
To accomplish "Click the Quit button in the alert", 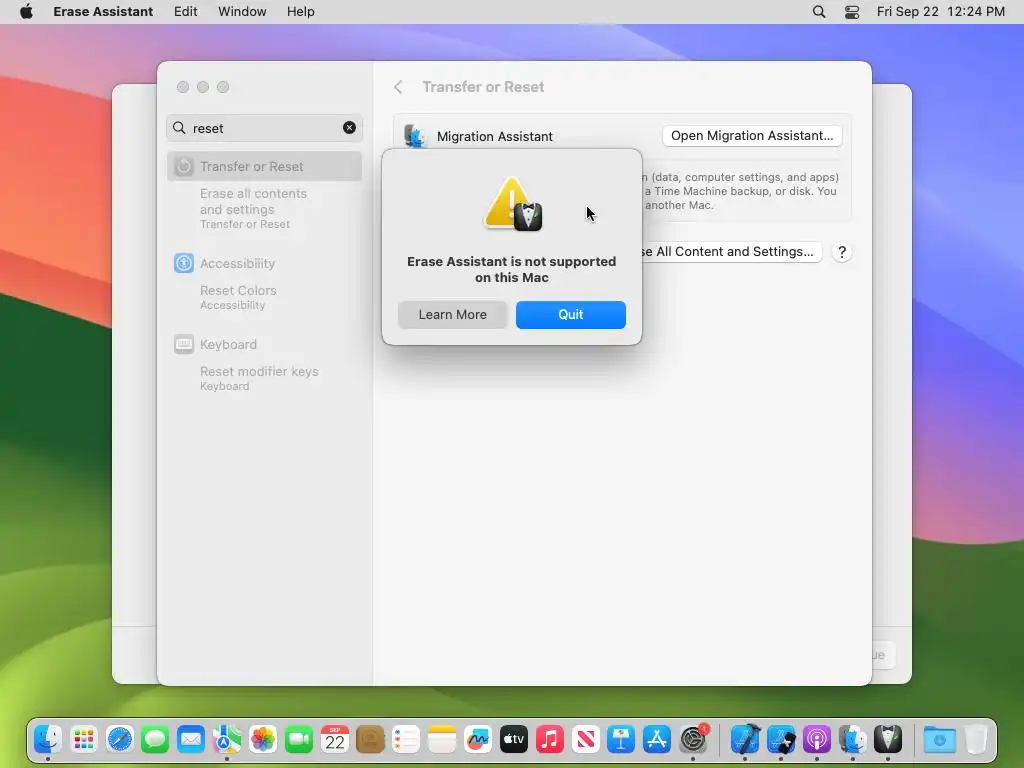I will click(570, 315).
